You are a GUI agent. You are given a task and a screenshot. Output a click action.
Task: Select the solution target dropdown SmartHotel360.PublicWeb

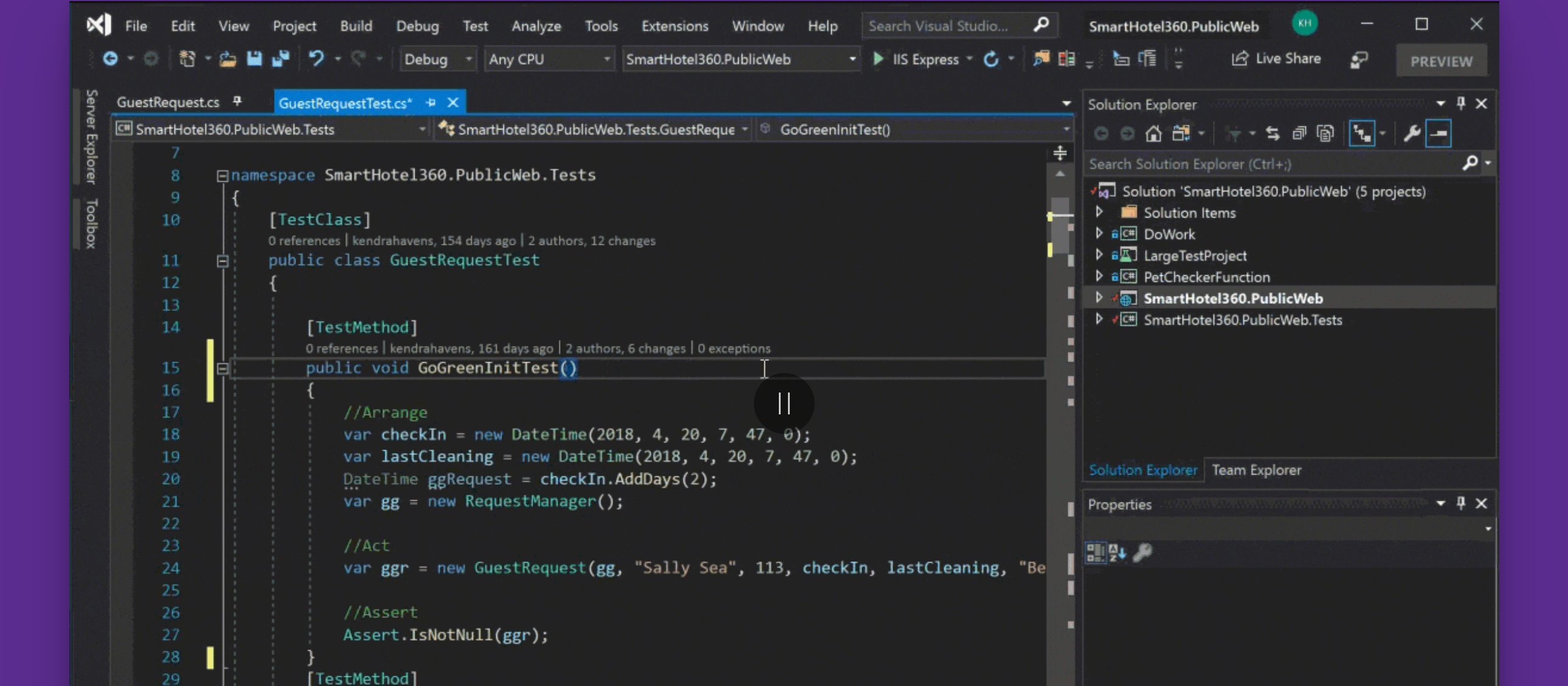(x=737, y=59)
